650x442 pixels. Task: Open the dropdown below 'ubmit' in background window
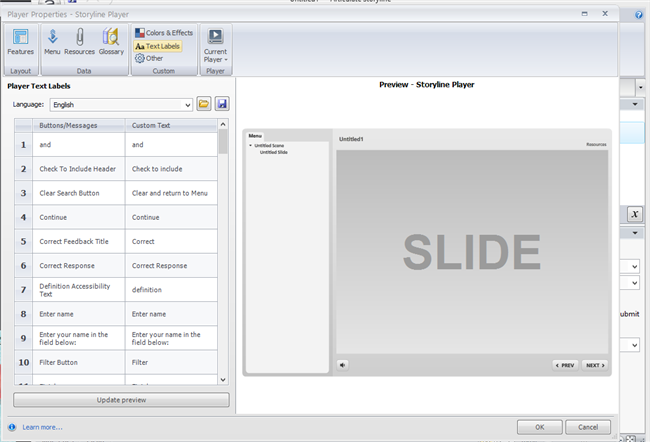click(635, 345)
